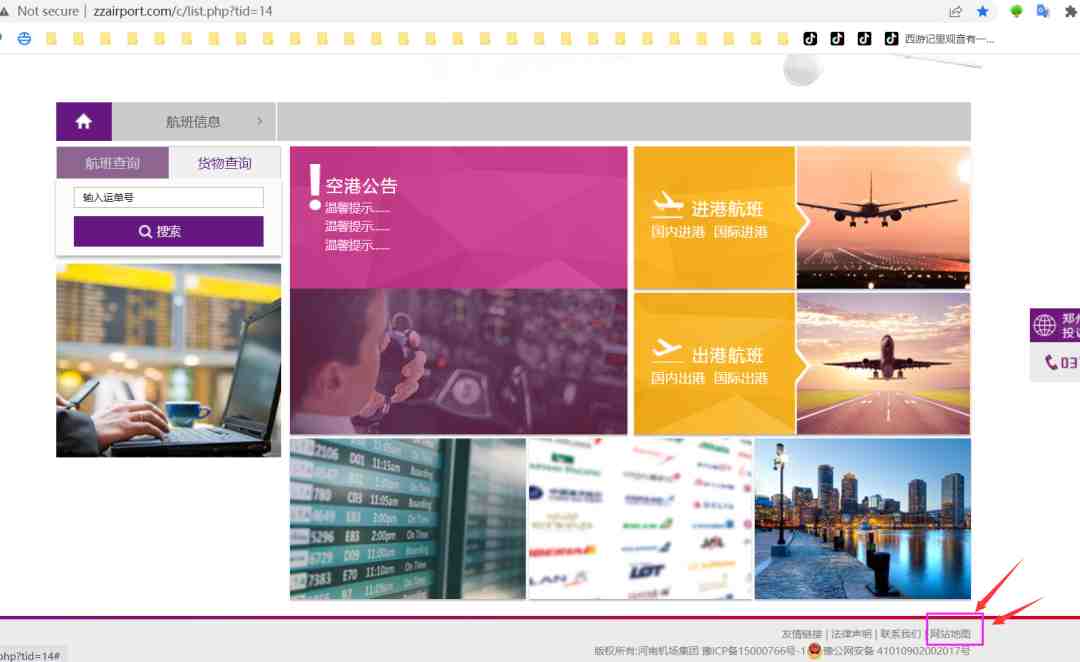The image size is (1080, 662).
Task: Open the share icon in the address bar
Action: [x=955, y=11]
